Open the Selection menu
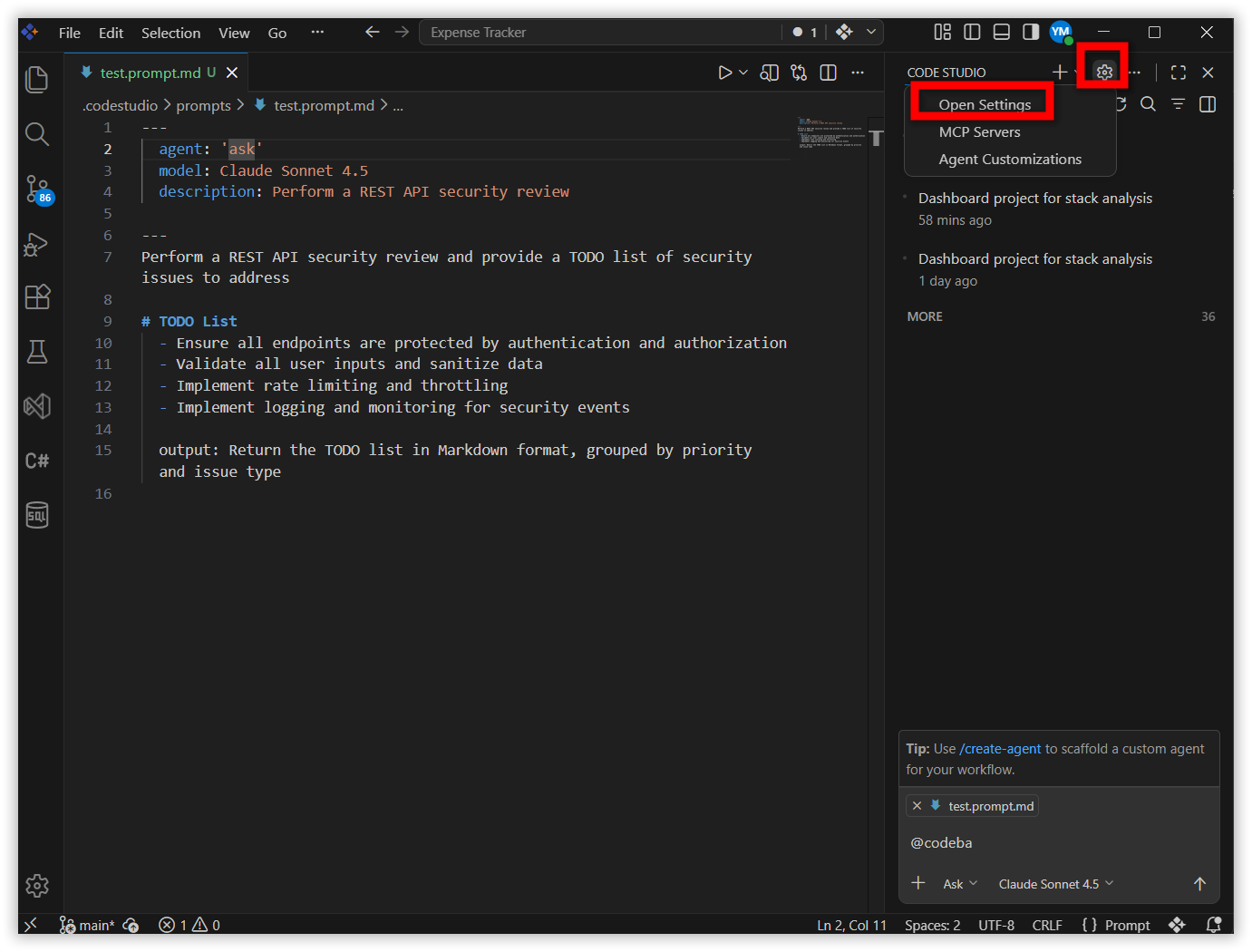The width and height of the screenshot is (1252, 952). tap(170, 33)
